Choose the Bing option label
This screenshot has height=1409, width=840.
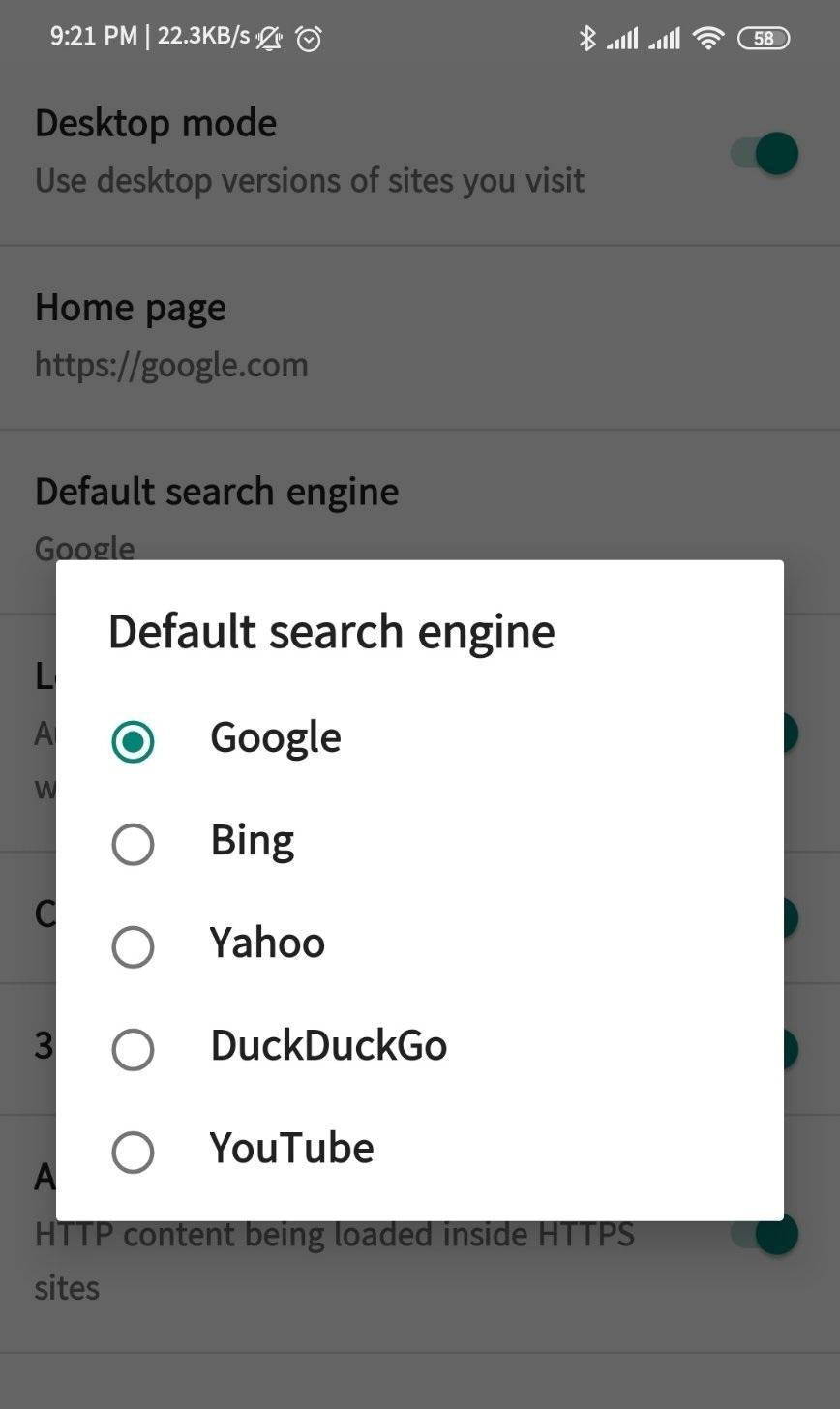(253, 840)
